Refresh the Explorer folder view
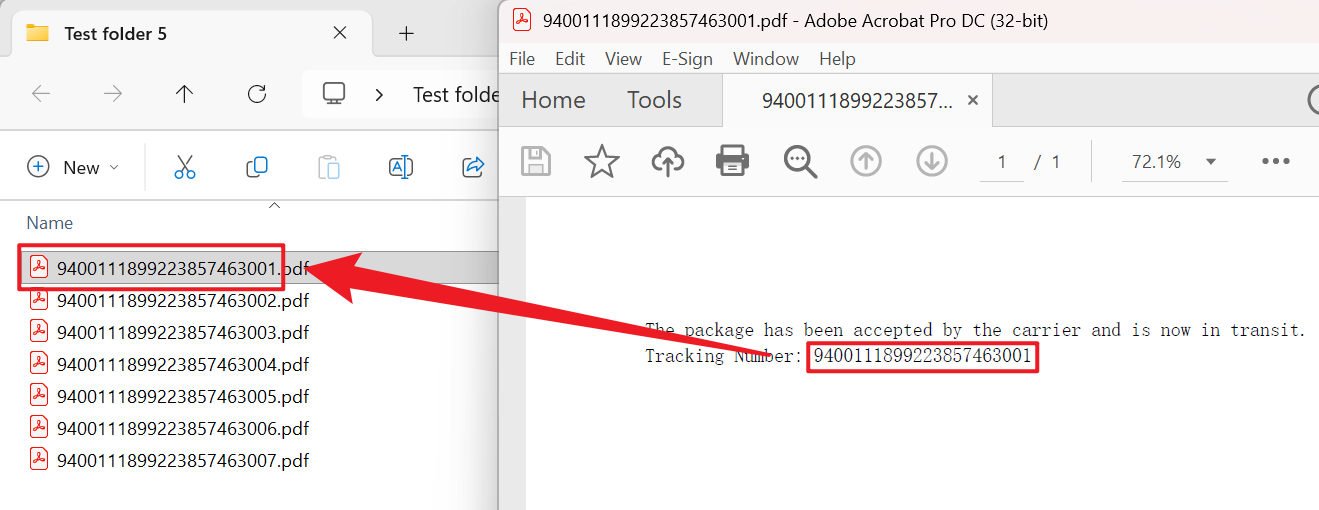This screenshot has width=1319, height=510. [257, 94]
